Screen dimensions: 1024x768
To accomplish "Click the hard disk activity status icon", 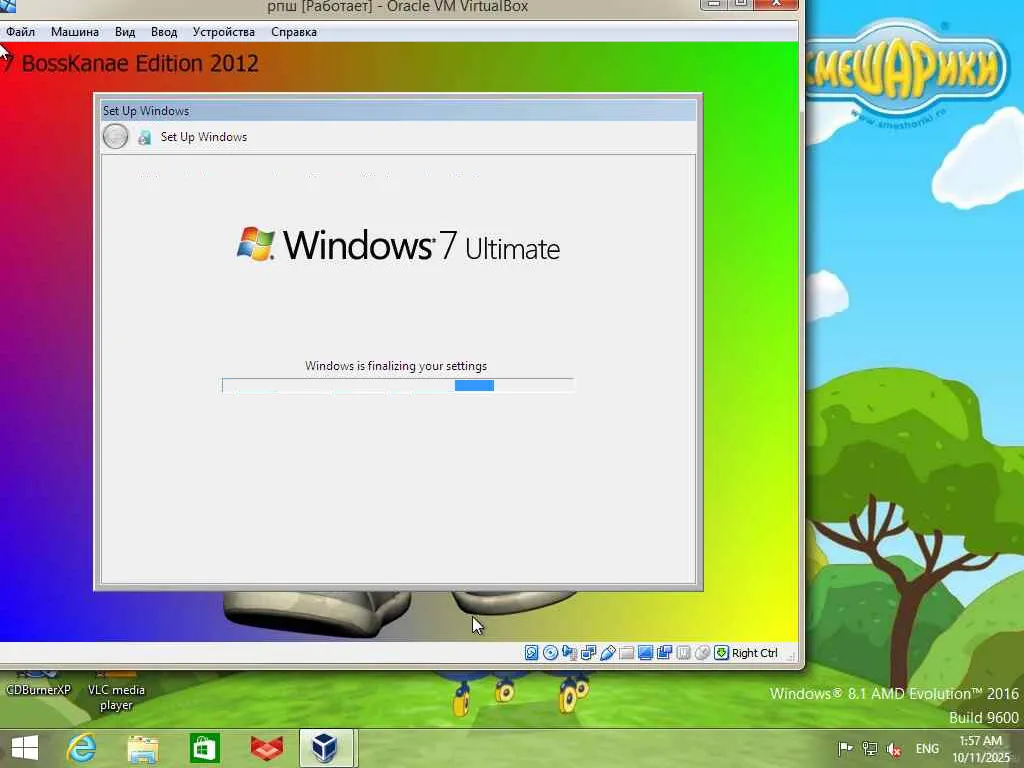I will point(532,652).
